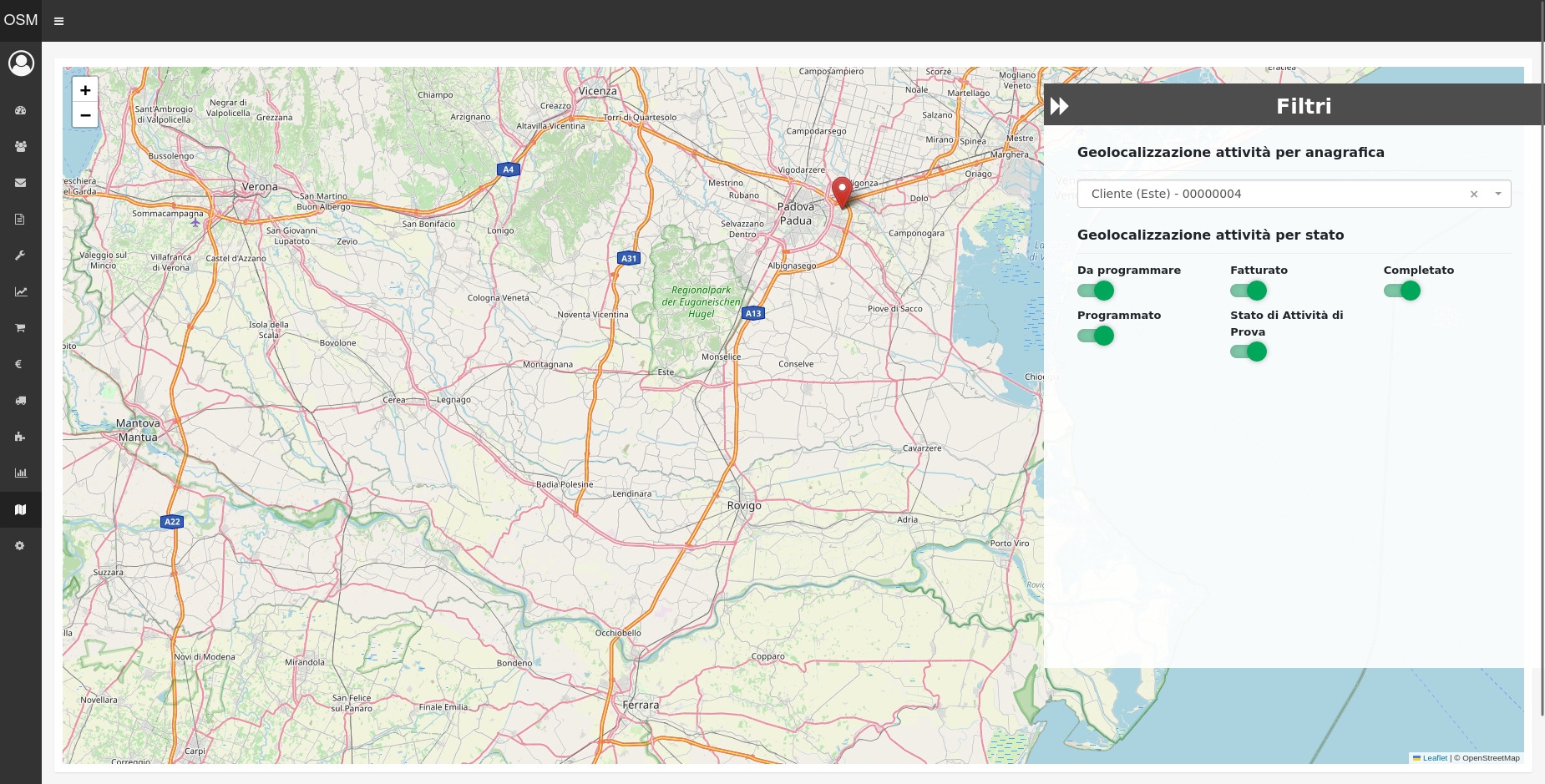This screenshot has width=1545, height=784.
Task: Open the shopping cart sidebar icon
Action: point(20,328)
